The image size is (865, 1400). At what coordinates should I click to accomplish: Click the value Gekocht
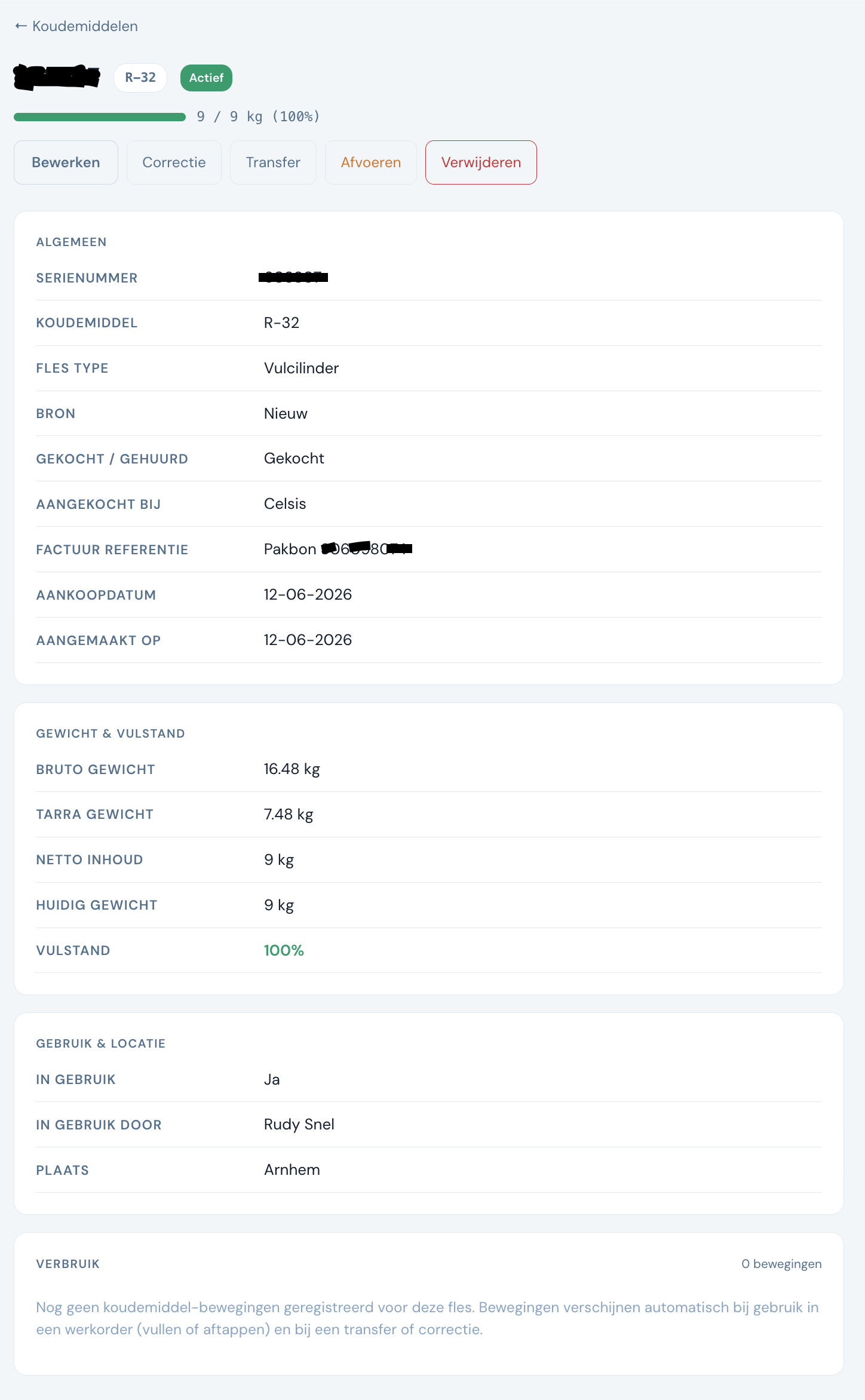pyautogui.click(x=294, y=459)
